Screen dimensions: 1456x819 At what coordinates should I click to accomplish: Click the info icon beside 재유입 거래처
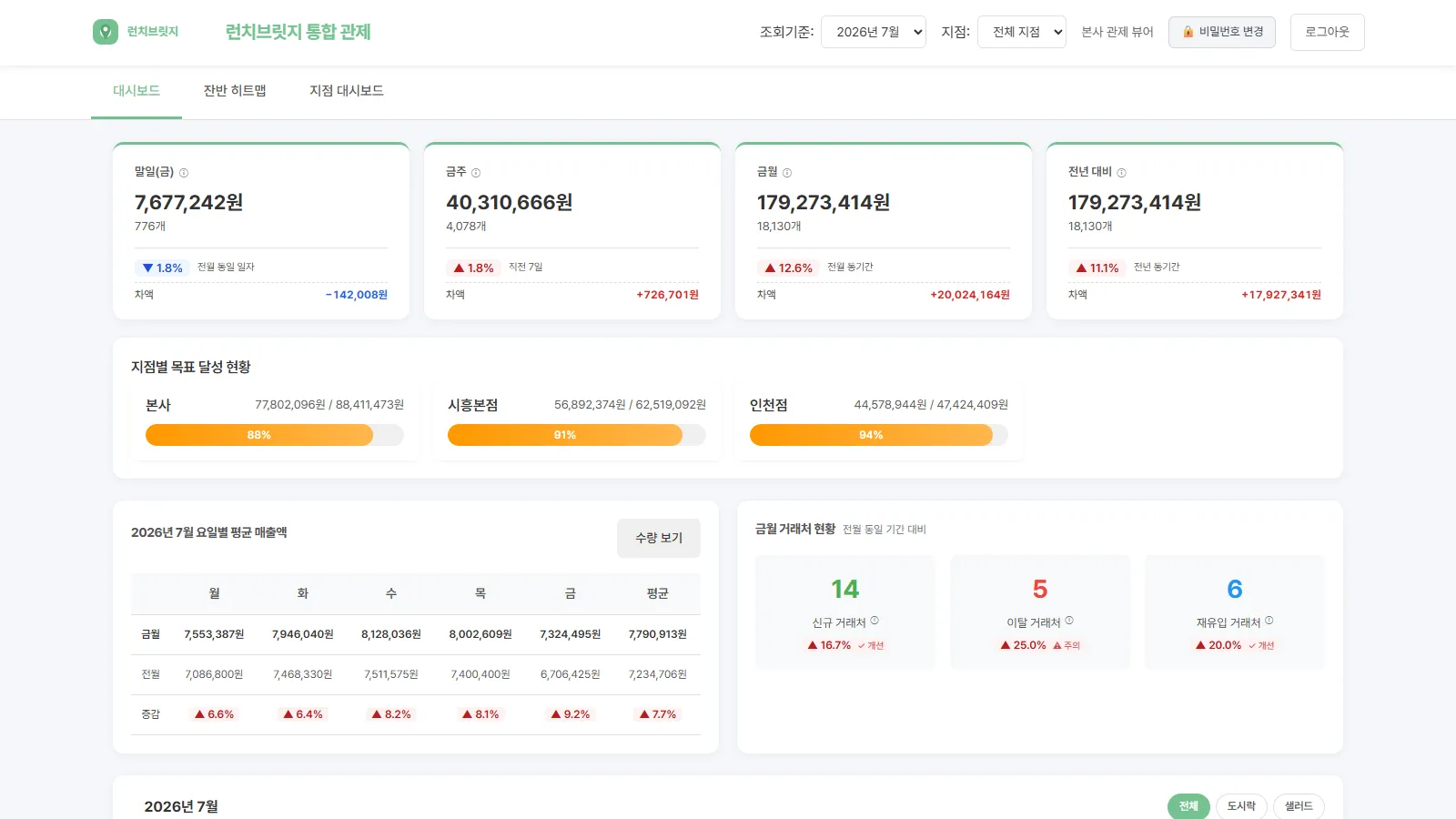click(x=1269, y=621)
